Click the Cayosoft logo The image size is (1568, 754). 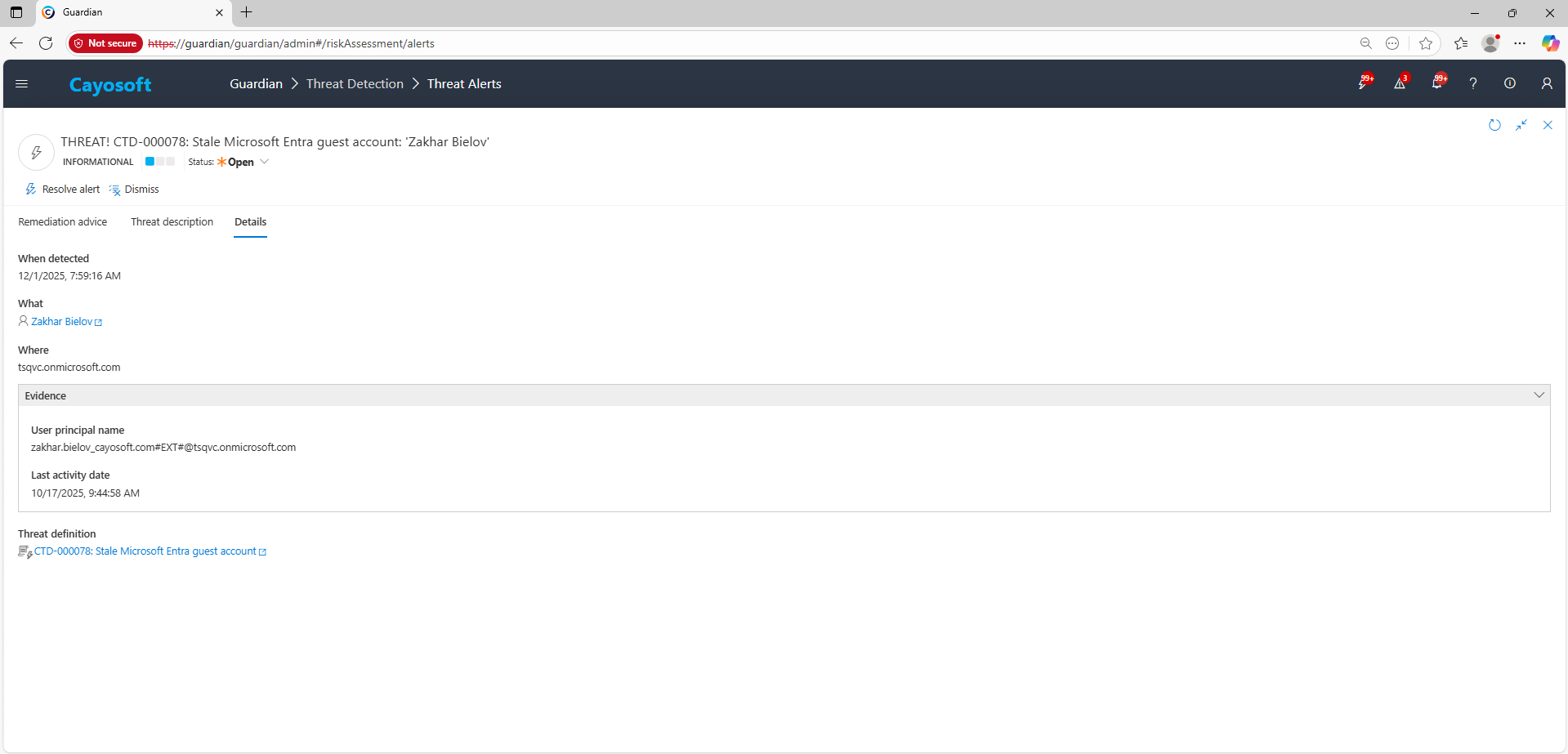tap(109, 84)
